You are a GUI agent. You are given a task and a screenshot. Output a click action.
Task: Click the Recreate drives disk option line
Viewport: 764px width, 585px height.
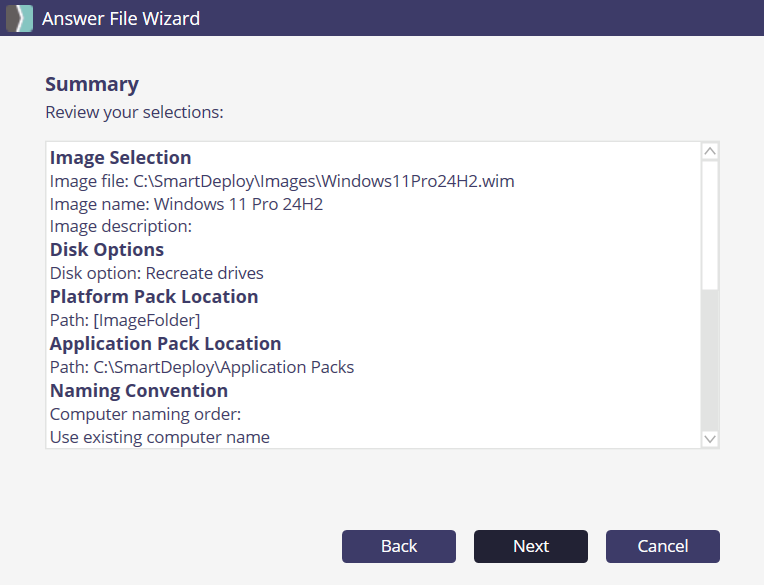coord(157,273)
